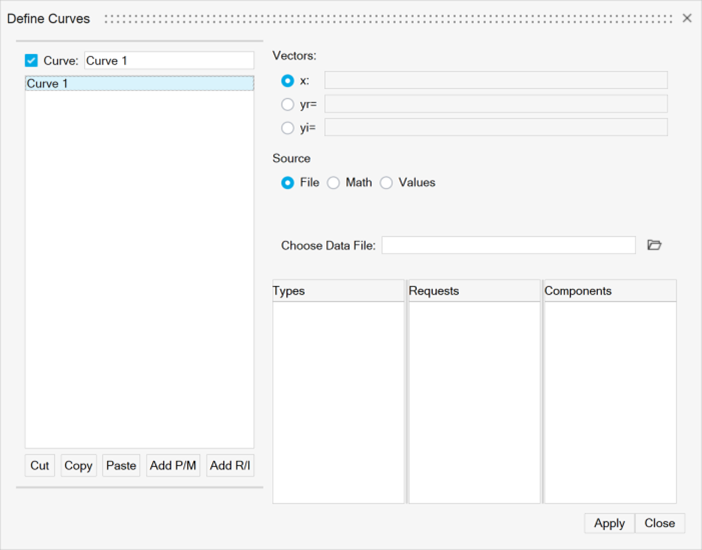
Task: Choose File as the source
Action: [288, 183]
